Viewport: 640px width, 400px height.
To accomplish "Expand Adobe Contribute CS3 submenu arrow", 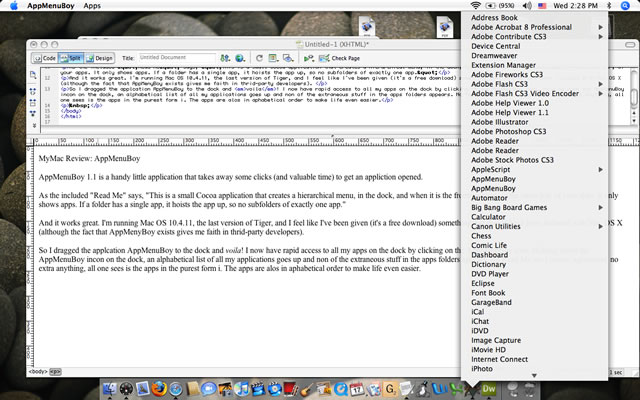I will 600,36.
